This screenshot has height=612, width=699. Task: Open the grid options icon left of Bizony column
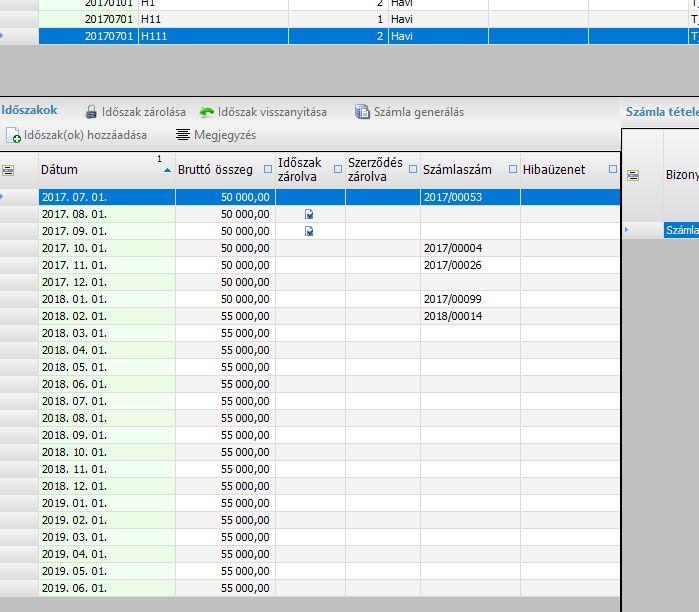tap(633, 175)
